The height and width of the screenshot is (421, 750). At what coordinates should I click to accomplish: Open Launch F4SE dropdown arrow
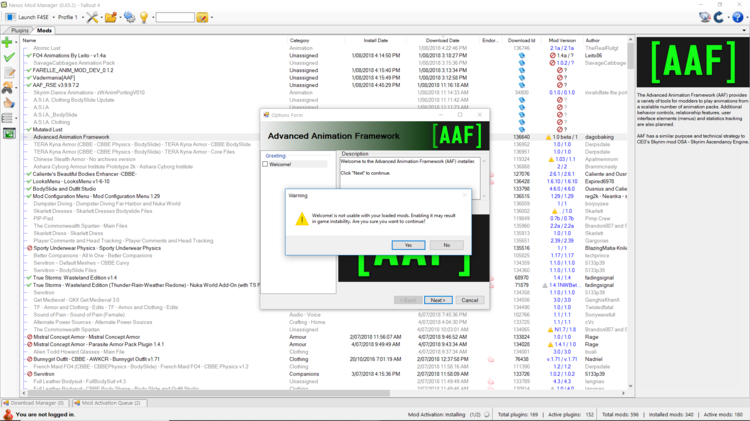53,18
